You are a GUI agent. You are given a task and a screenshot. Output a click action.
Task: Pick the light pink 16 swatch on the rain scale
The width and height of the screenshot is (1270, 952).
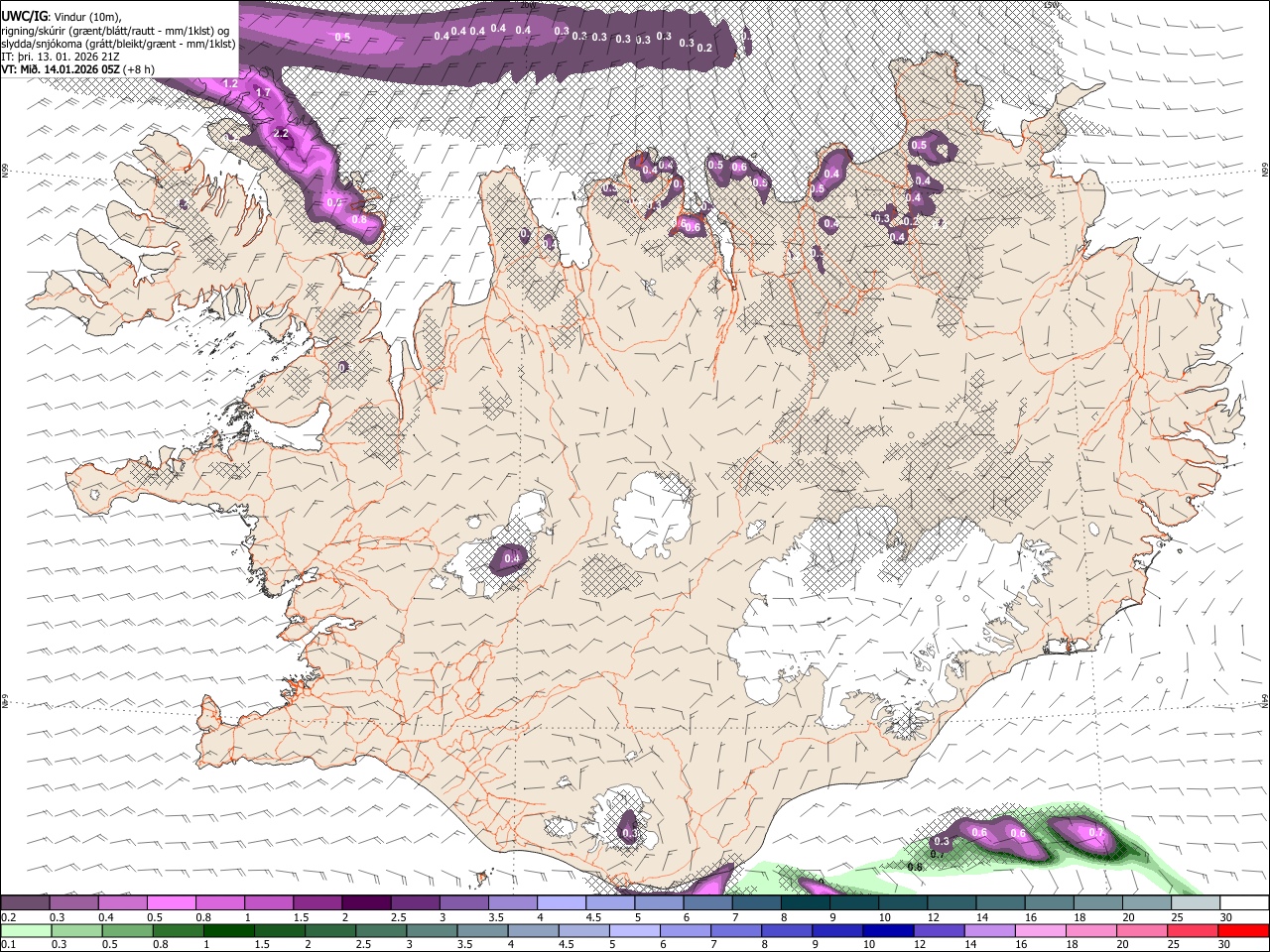tap(1040, 931)
